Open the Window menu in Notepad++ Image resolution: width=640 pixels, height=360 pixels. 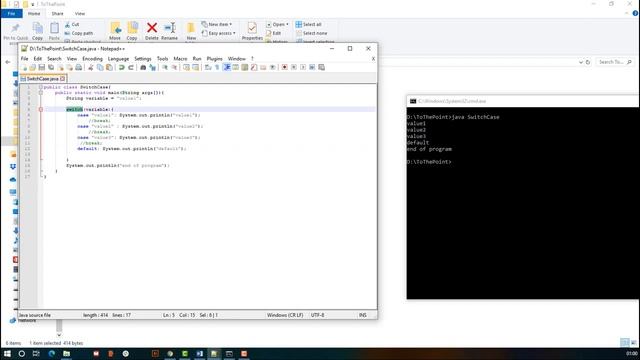coord(237,59)
